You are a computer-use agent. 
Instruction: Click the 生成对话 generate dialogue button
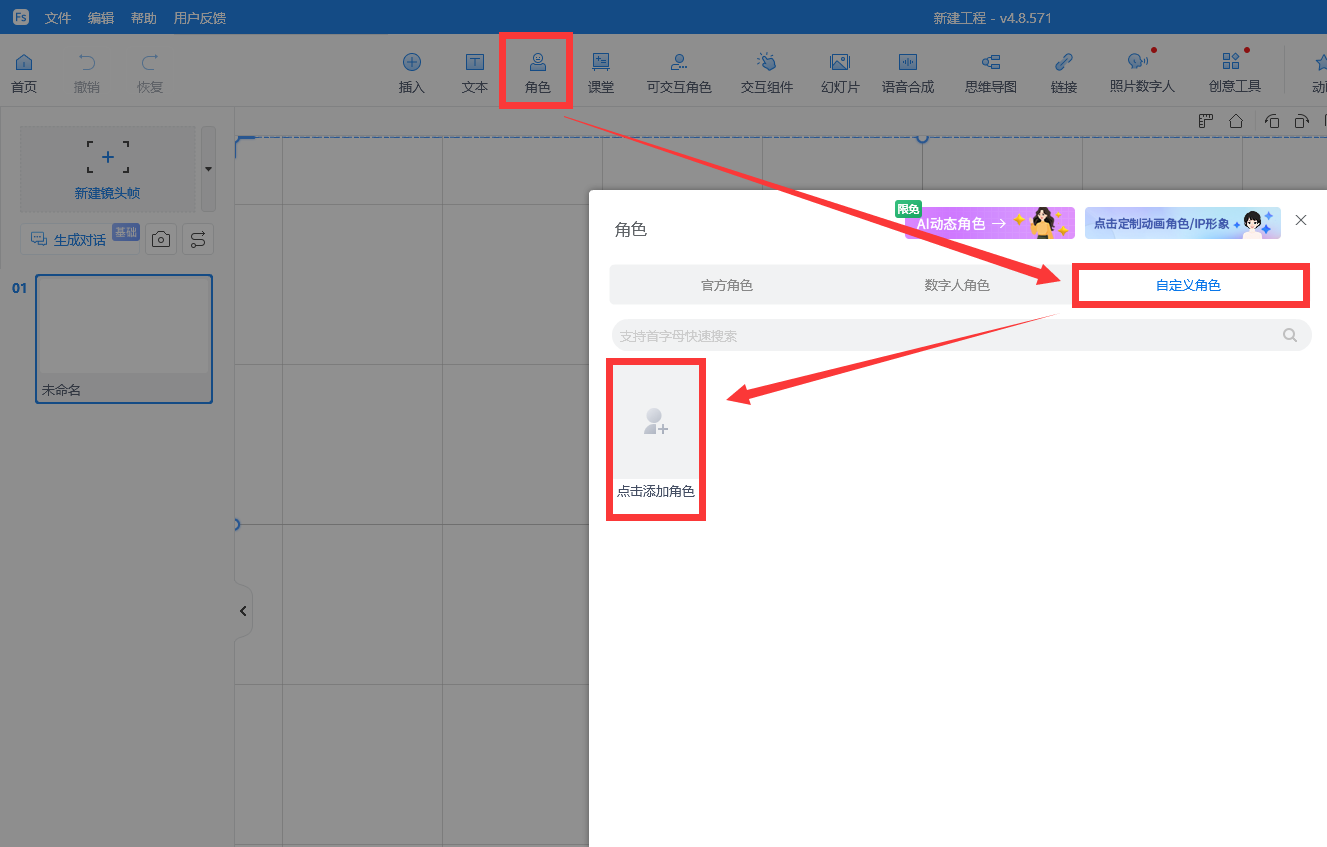point(80,239)
